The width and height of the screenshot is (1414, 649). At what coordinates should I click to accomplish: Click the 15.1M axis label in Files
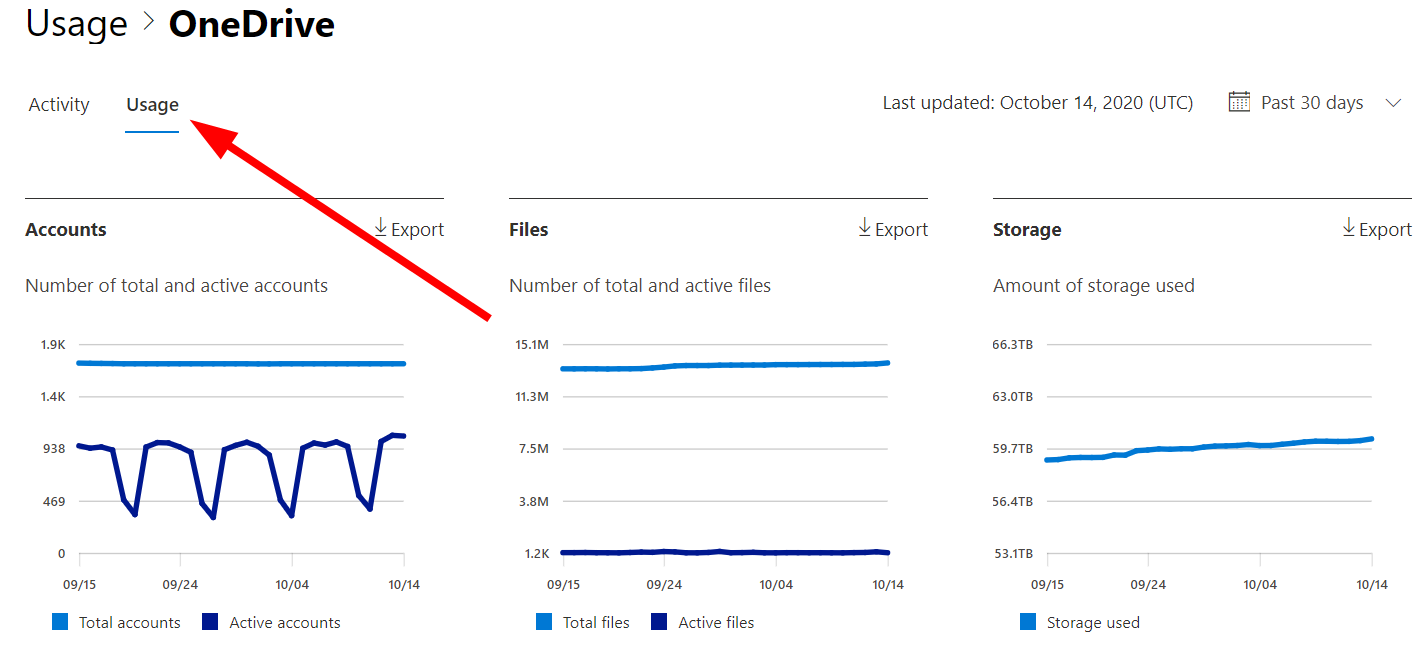coord(531,345)
